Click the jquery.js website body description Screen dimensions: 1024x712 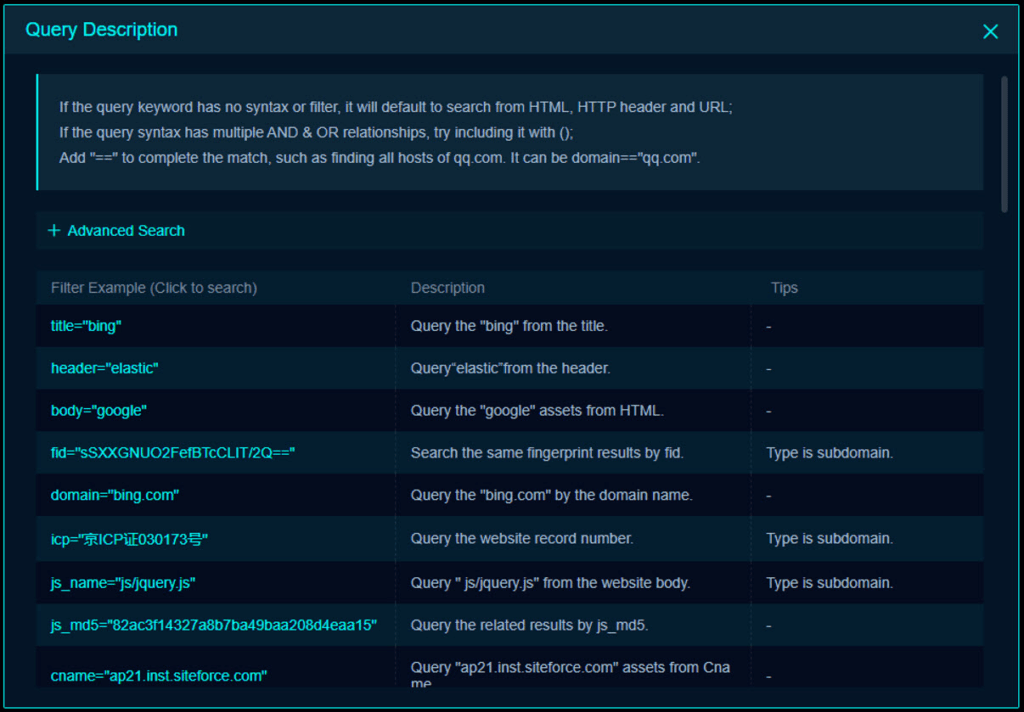point(551,583)
